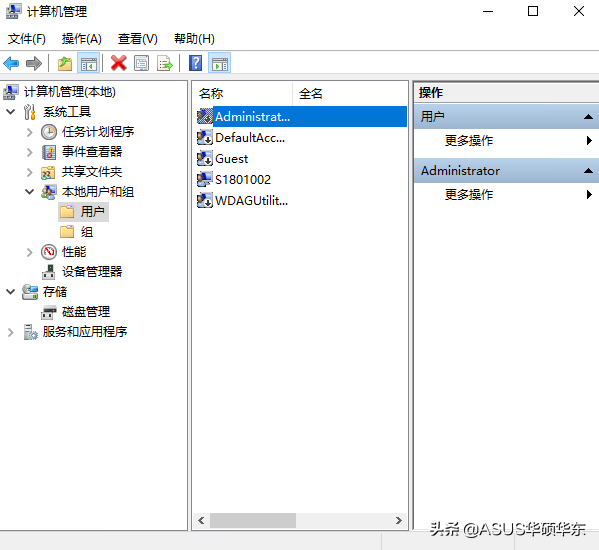
Task: Toggle the Show/Hide Action Pane icon
Action: coord(220,63)
